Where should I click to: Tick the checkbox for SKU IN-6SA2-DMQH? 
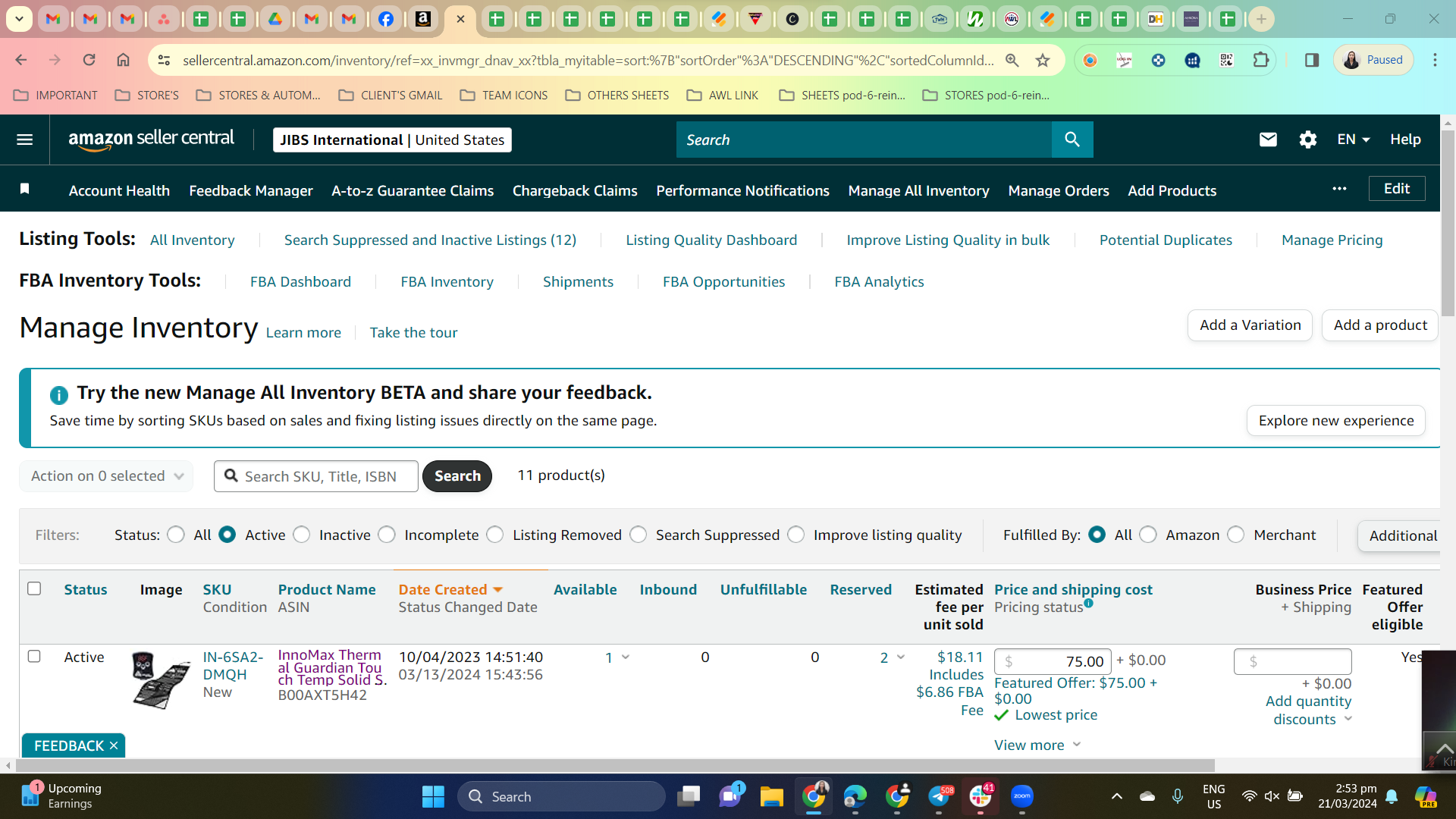point(34,656)
